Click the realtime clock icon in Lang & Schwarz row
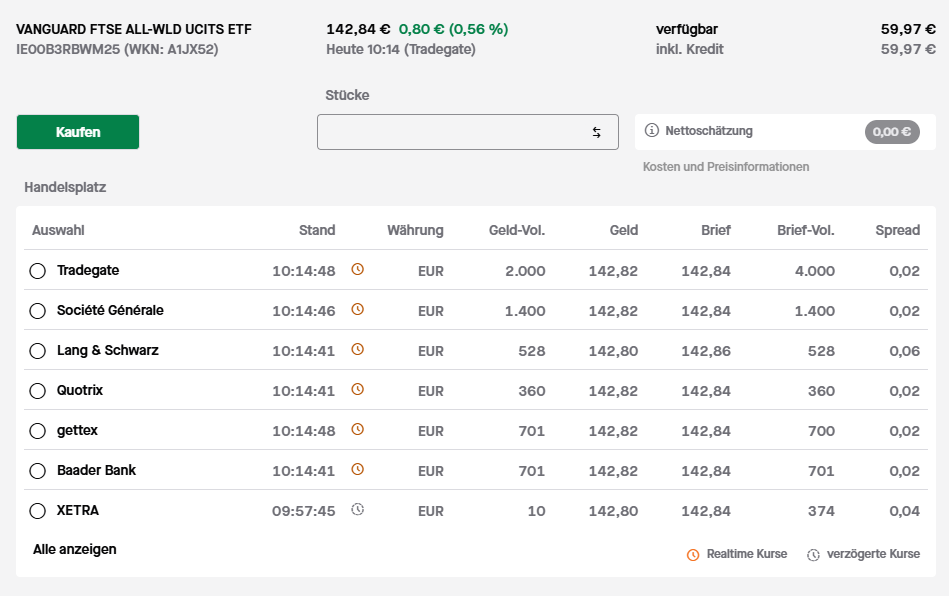The image size is (949, 596). [358, 349]
